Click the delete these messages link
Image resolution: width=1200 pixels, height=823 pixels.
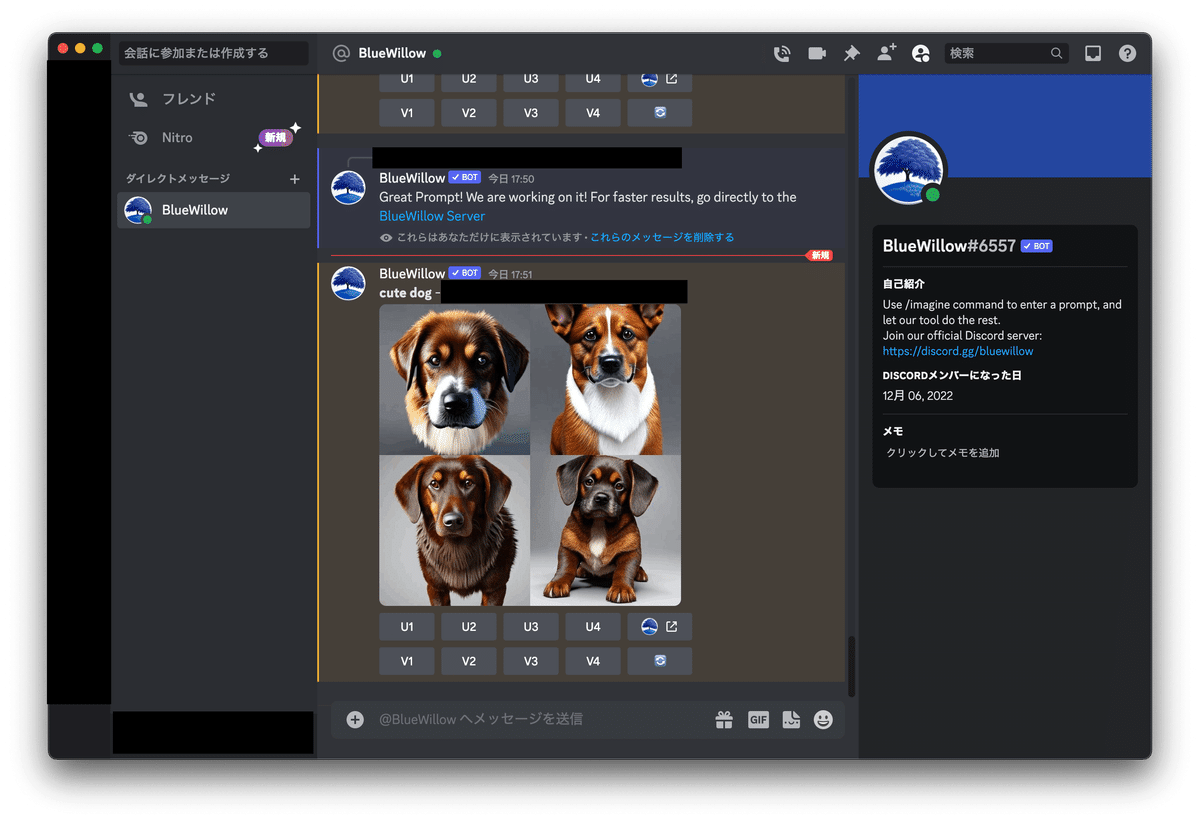click(662, 238)
